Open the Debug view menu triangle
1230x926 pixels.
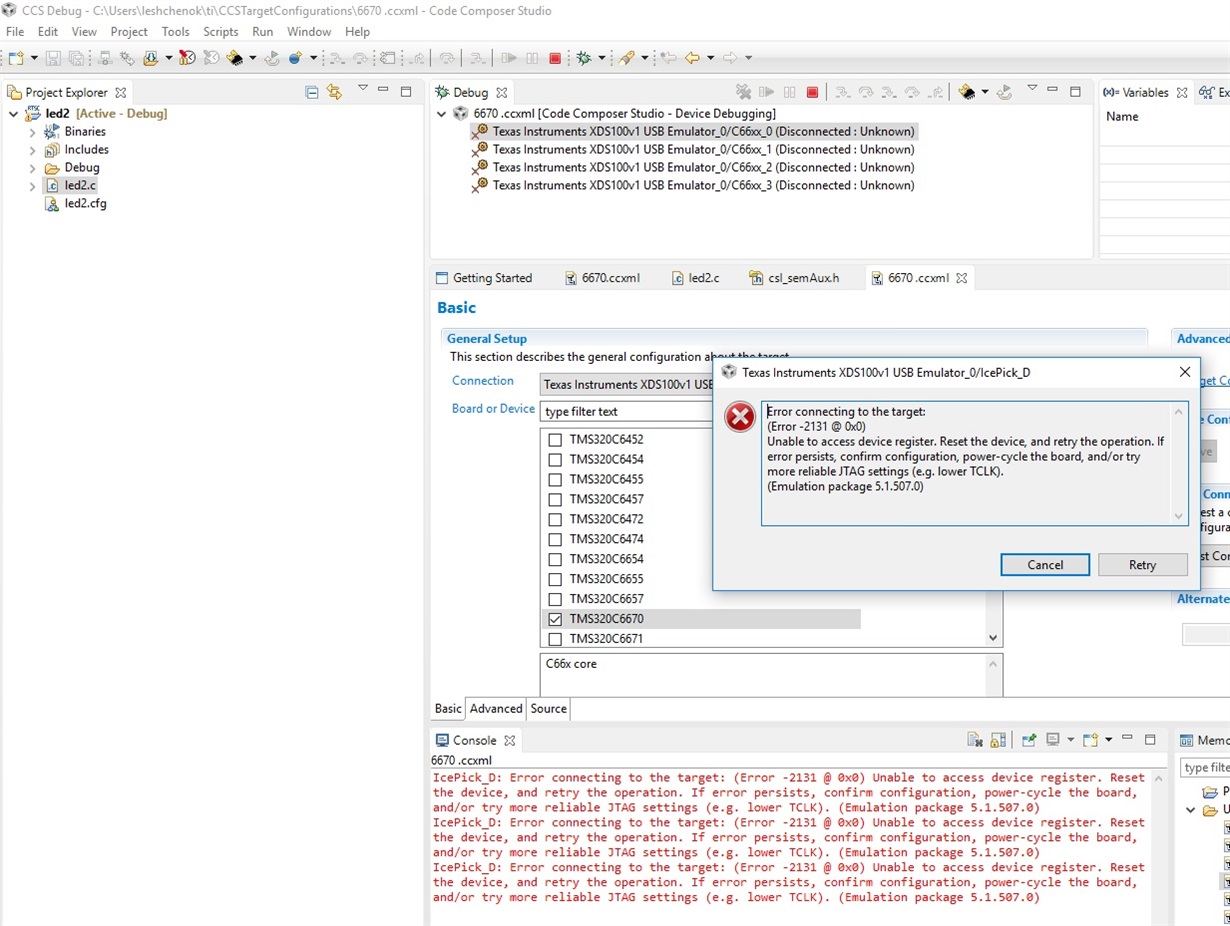click(1032, 88)
